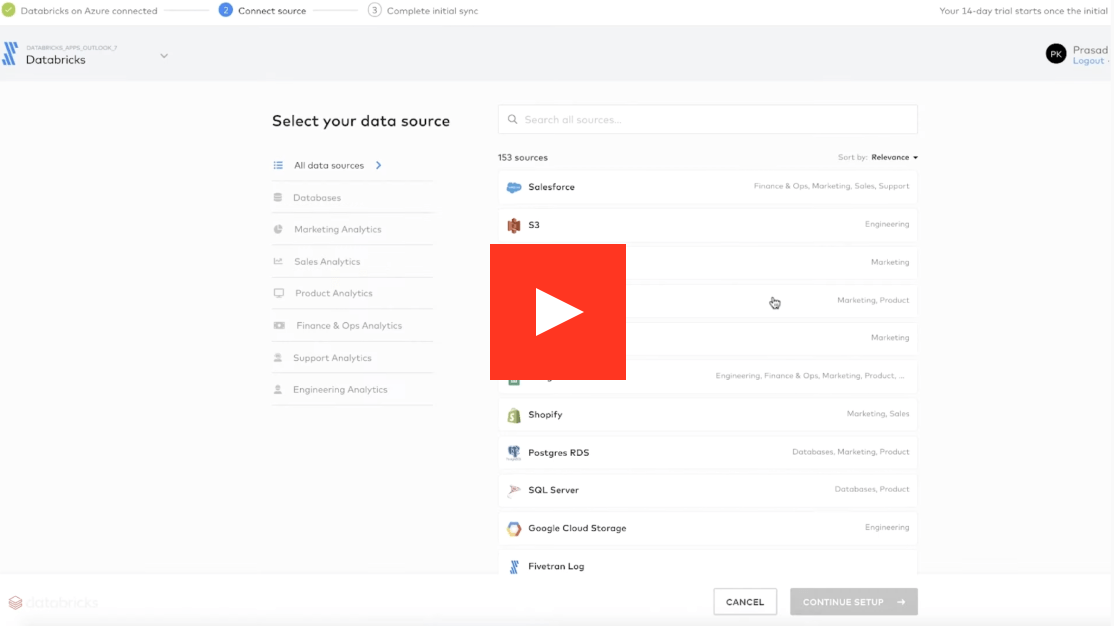Select the Marketing Analytics category

[337, 230]
